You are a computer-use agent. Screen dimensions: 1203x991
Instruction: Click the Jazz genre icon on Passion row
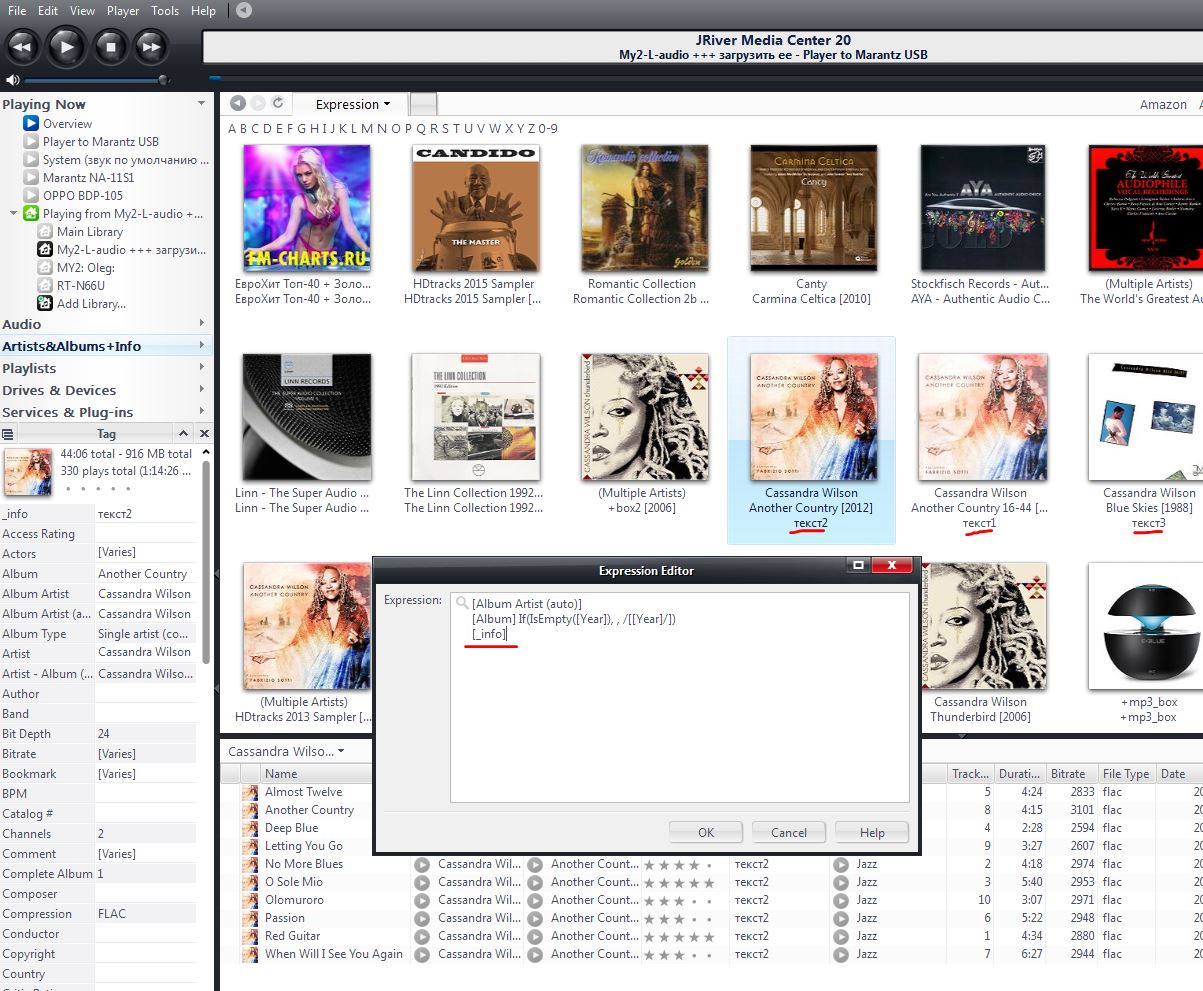(840, 918)
